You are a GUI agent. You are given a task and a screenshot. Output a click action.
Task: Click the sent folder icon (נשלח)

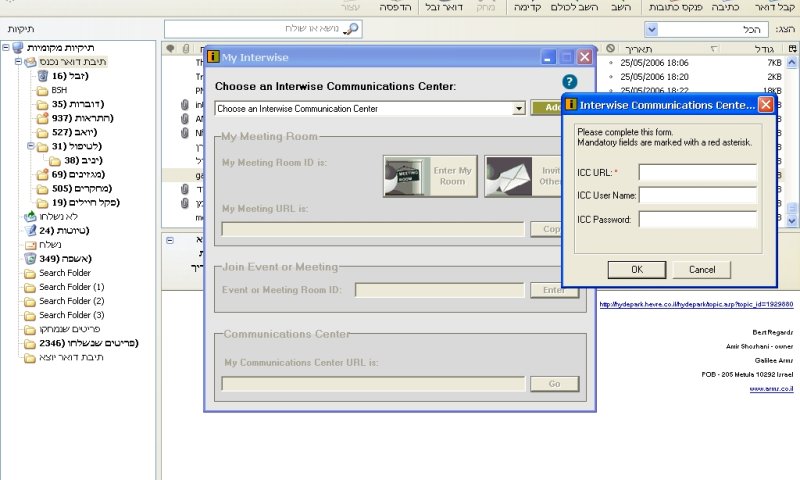(30, 245)
